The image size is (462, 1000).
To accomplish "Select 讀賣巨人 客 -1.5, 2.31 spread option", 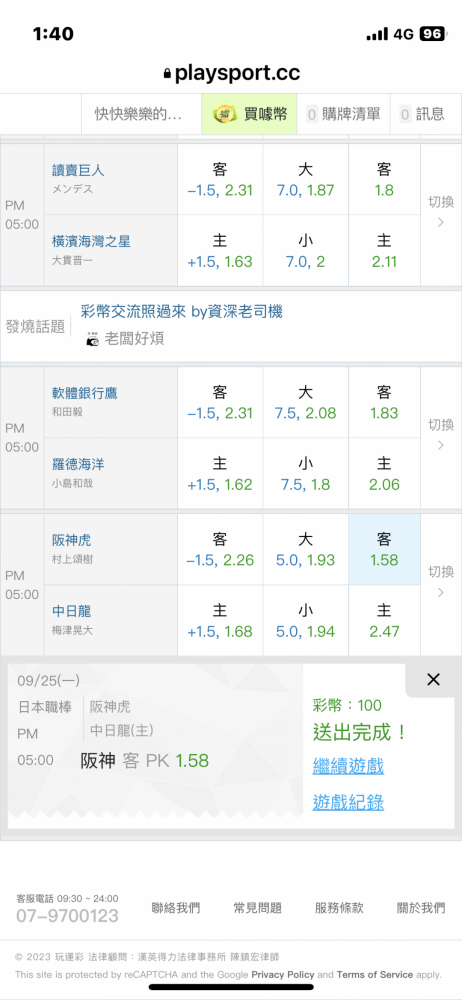I will pos(220,179).
